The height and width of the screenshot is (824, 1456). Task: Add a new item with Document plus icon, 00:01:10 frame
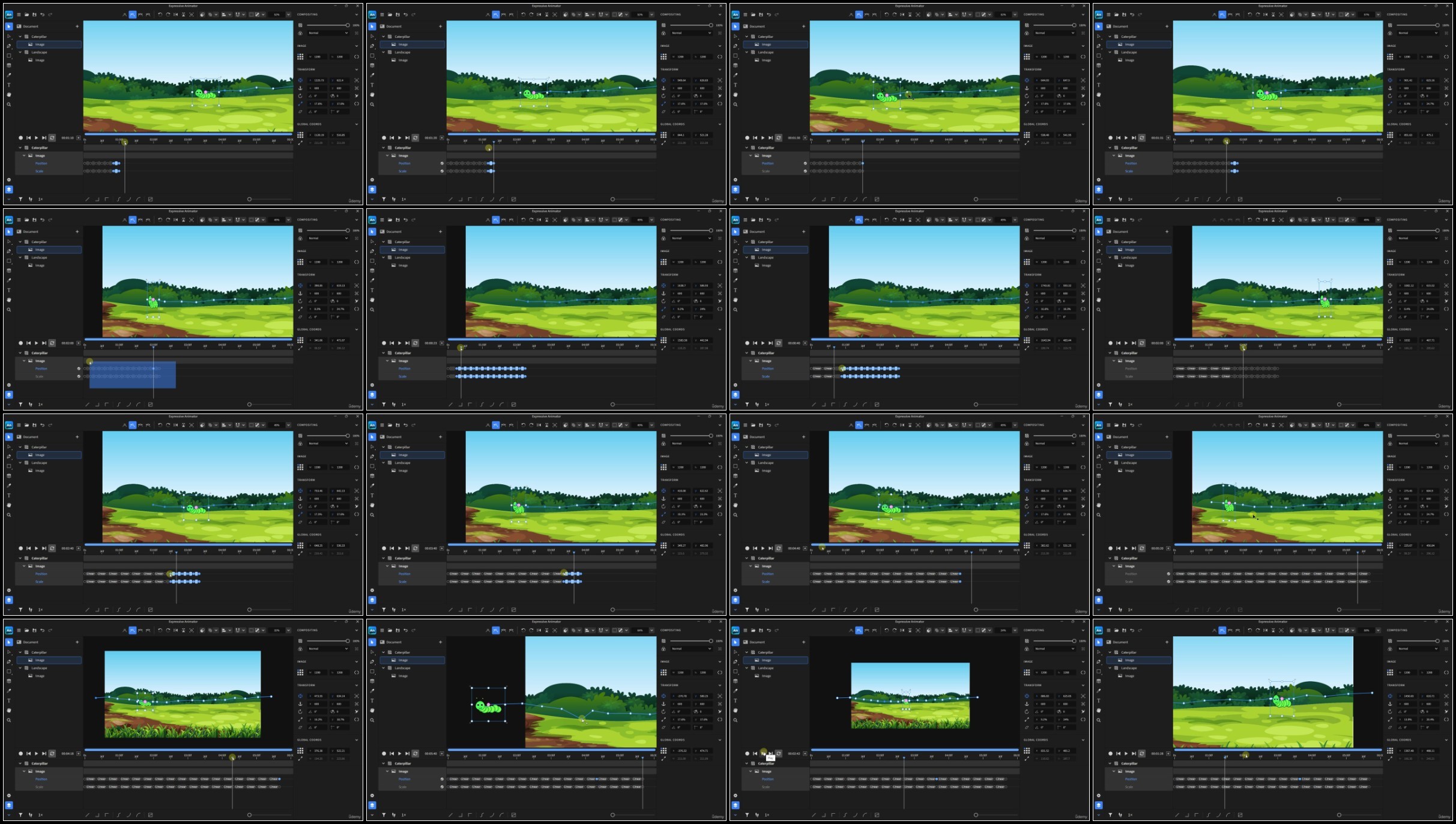click(77, 26)
